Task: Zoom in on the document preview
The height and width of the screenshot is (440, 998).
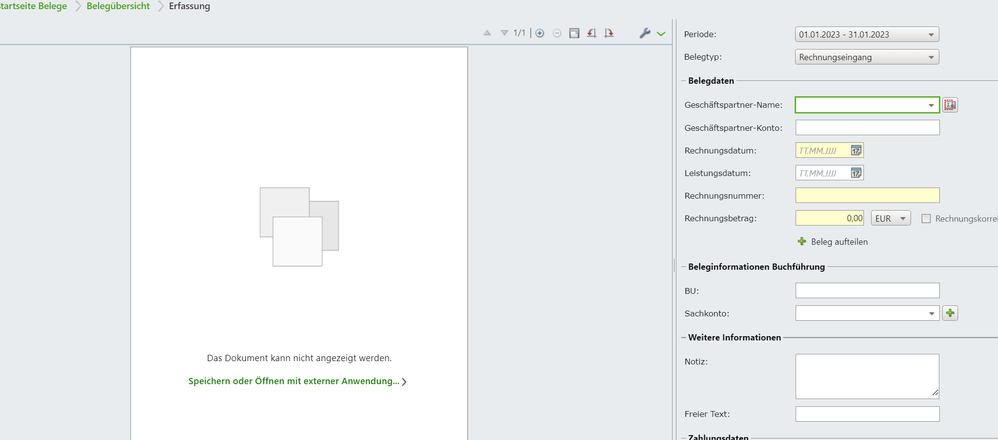Action: click(540, 33)
